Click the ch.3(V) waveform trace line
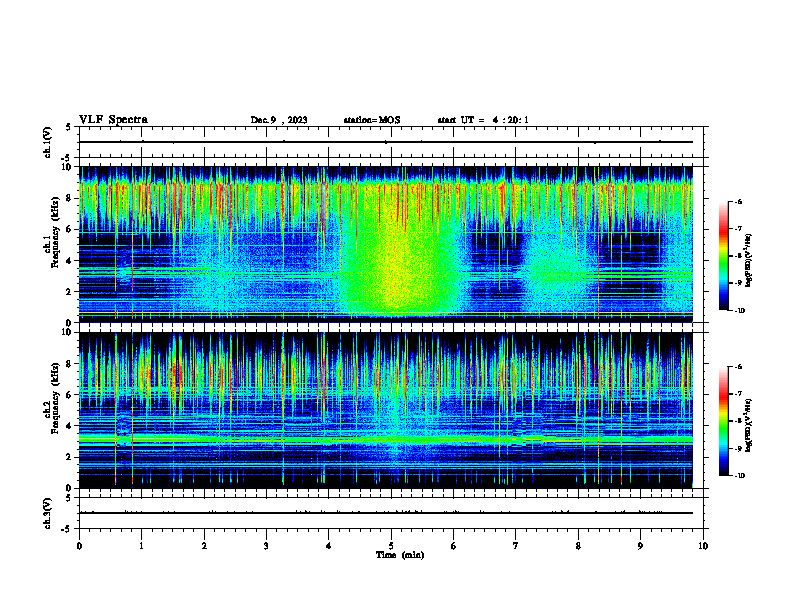This screenshot has width=792, height=612. 386,513
